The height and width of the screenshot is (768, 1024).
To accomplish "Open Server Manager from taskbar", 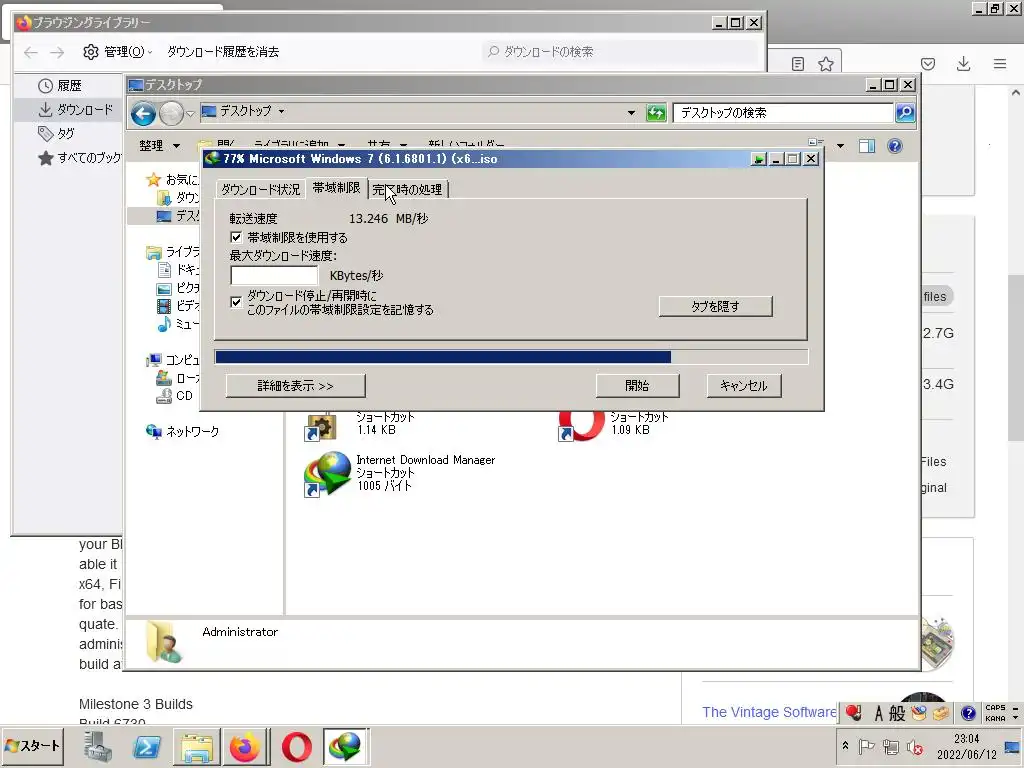I will tap(98, 746).
